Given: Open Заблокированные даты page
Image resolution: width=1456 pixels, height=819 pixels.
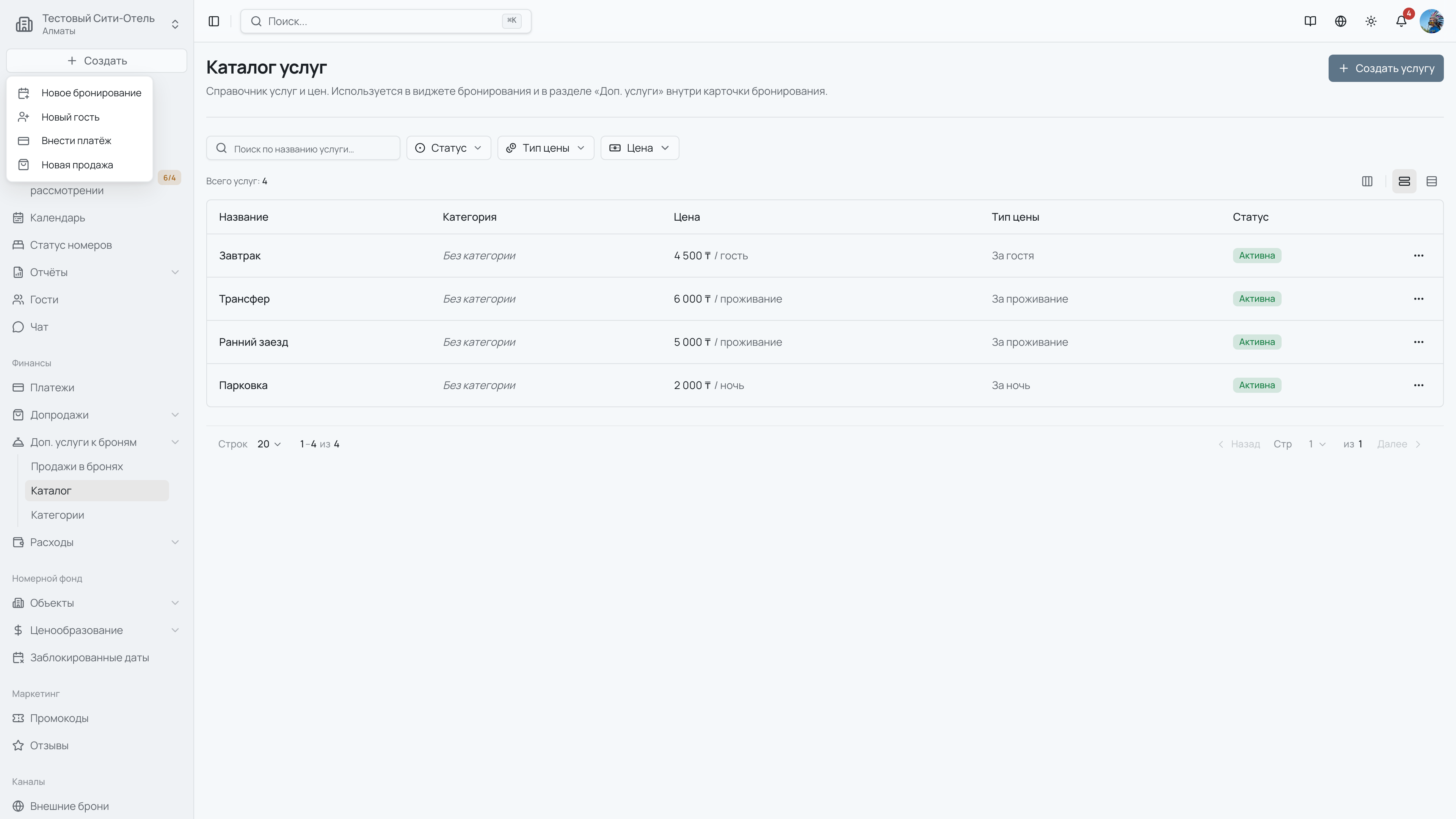Looking at the screenshot, I should click(x=96, y=658).
